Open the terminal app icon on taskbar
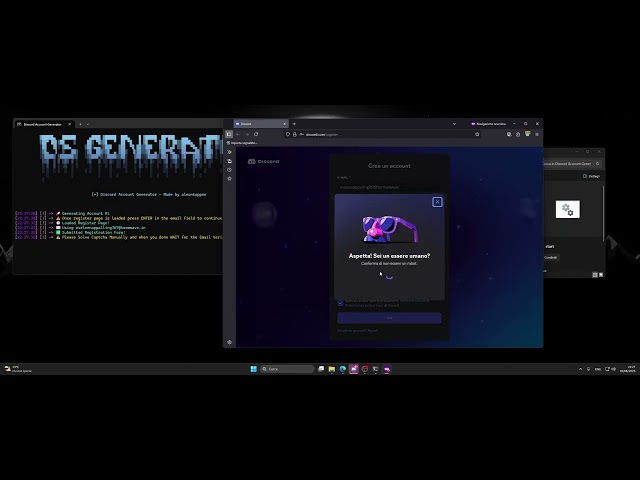The image size is (640, 480). (376, 369)
